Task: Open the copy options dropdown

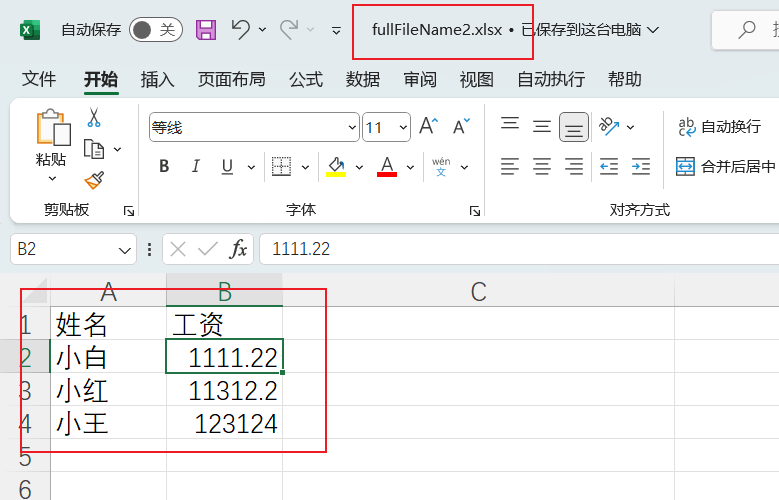Action: point(118,149)
